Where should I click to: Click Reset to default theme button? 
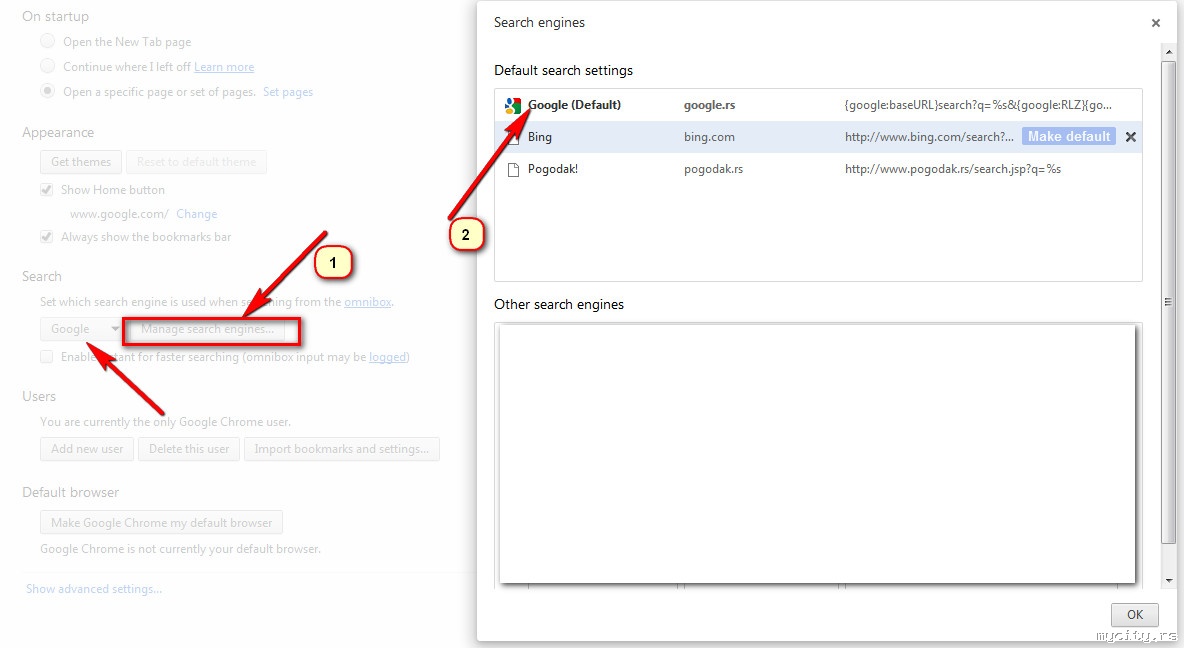click(x=196, y=162)
